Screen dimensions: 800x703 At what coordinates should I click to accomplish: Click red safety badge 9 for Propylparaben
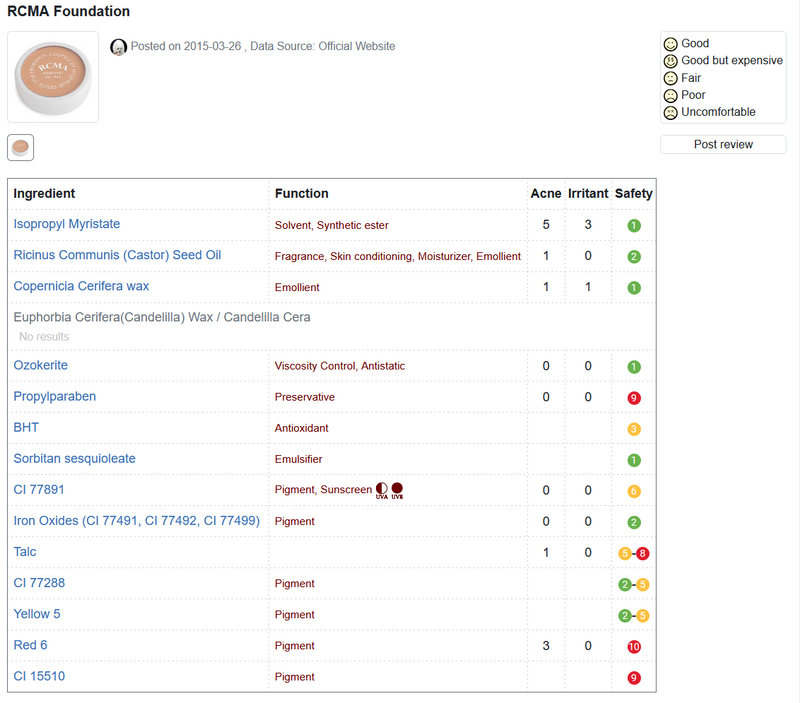pyautogui.click(x=634, y=398)
